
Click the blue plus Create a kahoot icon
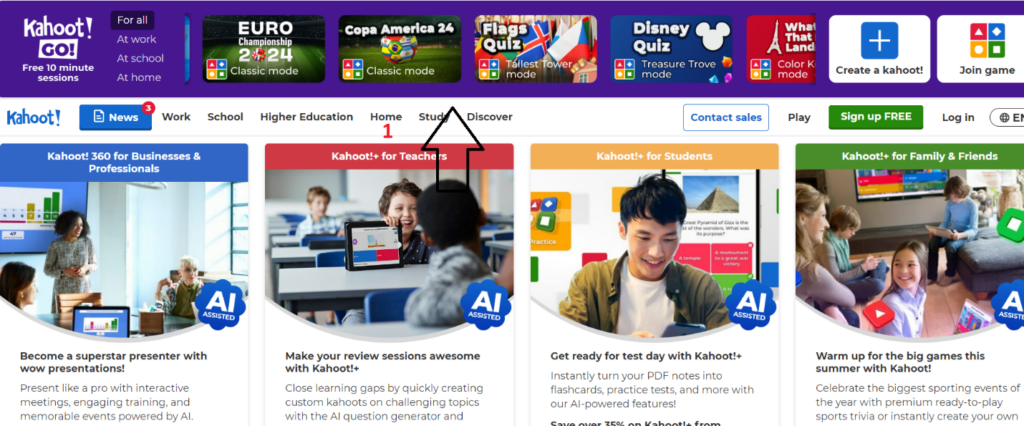pyautogui.click(x=879, y=41)
